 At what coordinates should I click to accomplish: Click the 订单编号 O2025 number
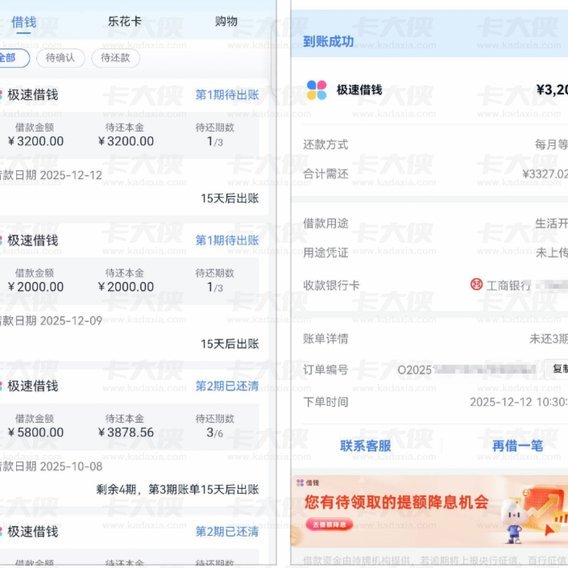(466, 369)
